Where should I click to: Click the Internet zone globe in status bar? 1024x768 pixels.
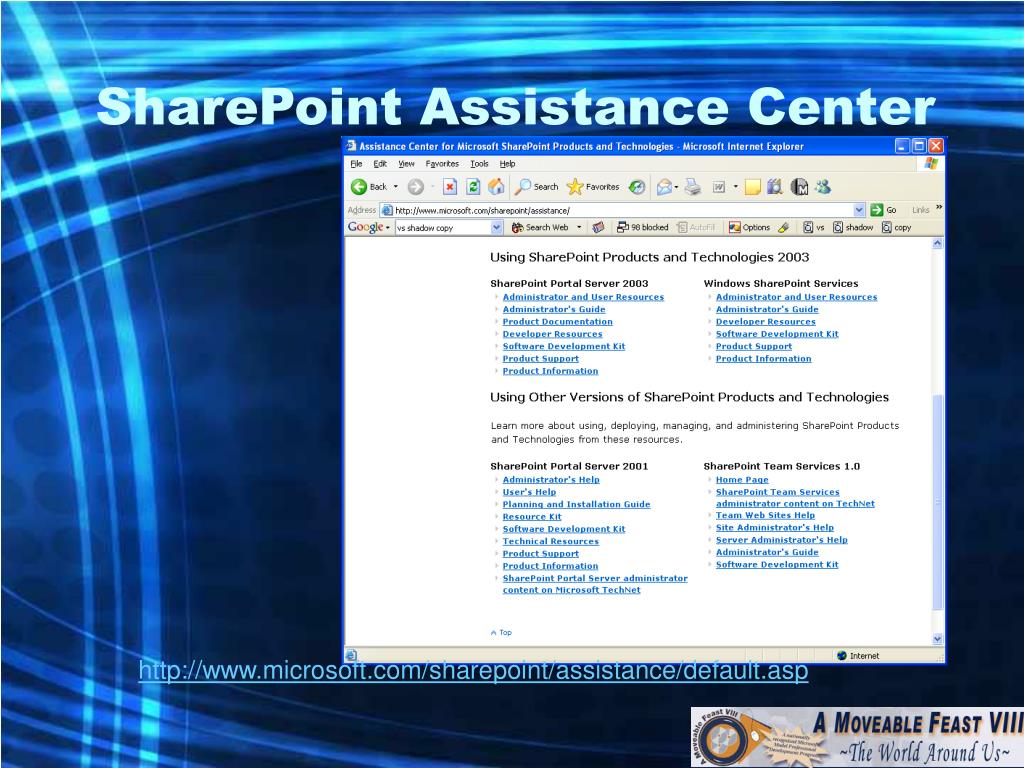tap(842, 656)
